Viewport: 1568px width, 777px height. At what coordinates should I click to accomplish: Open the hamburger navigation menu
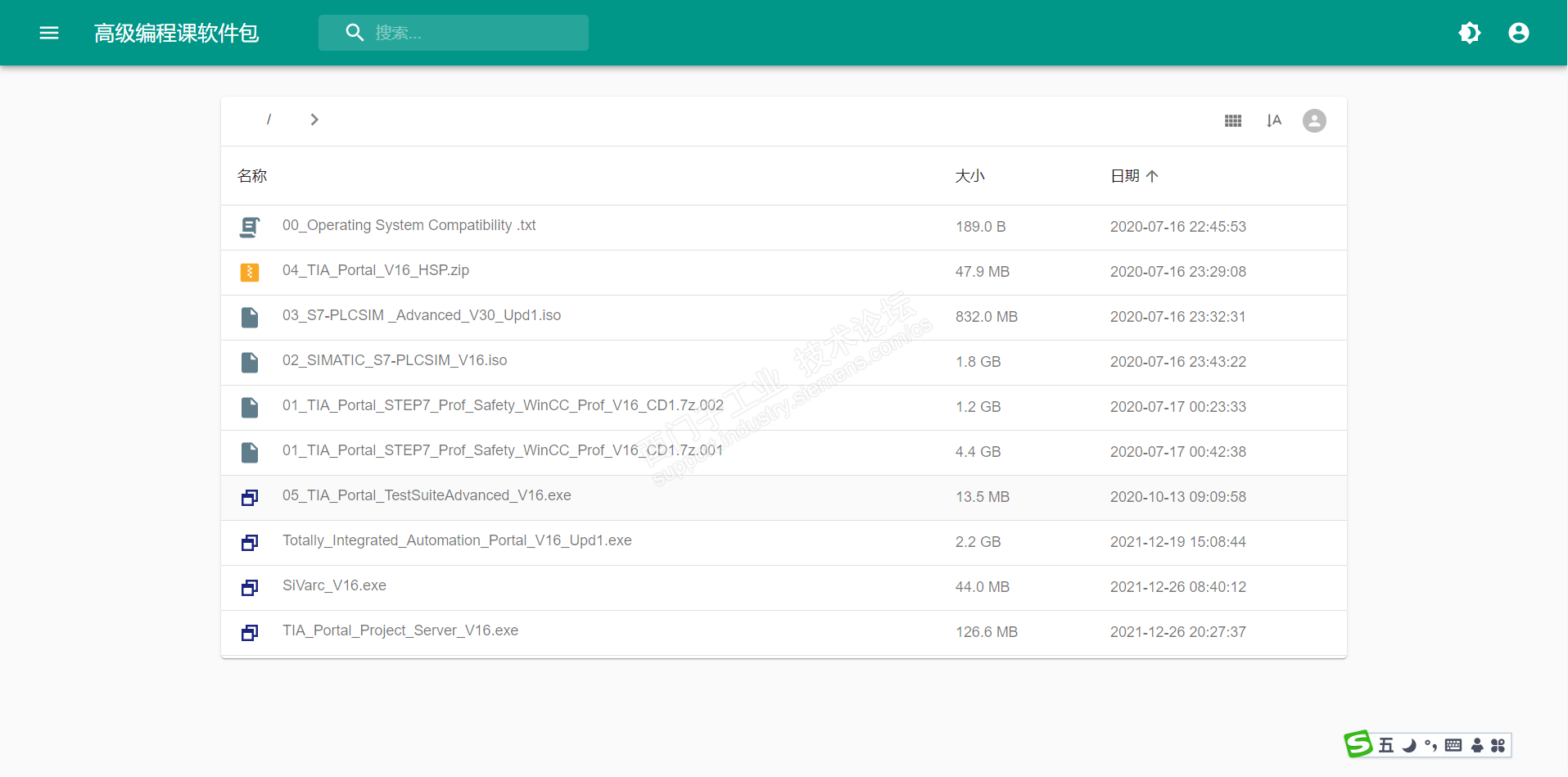coord(49,33)
